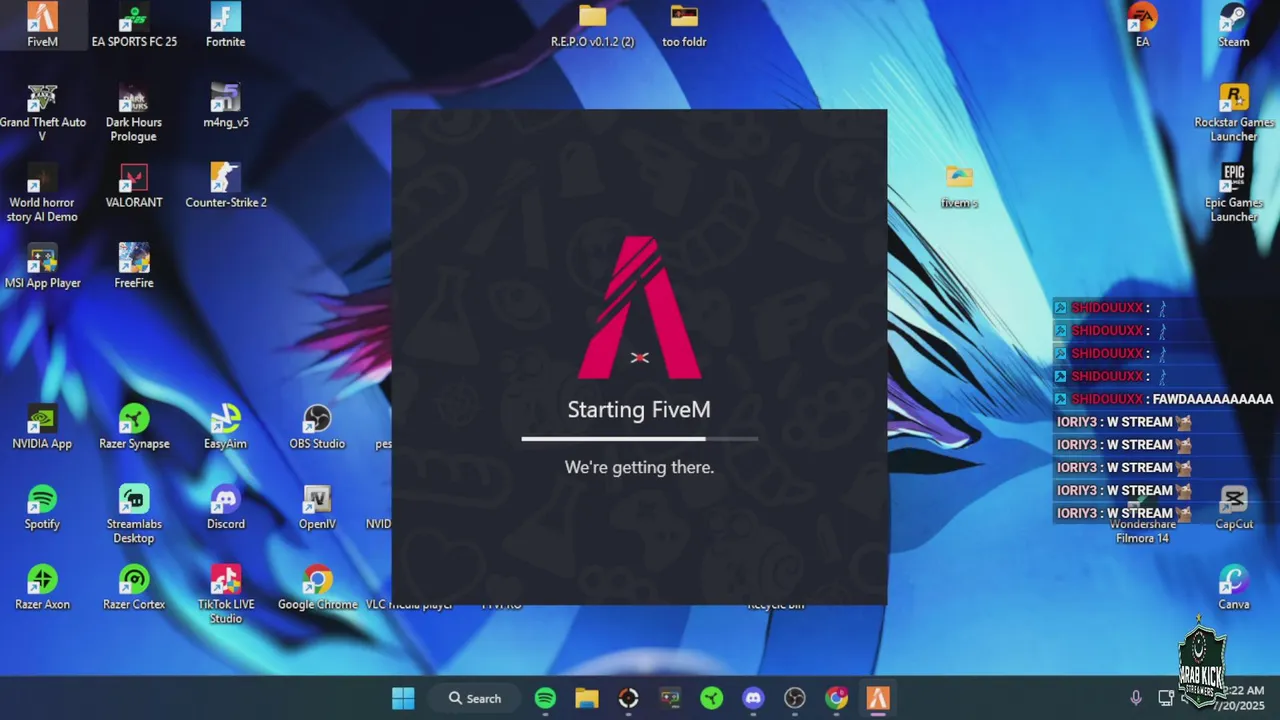The image size is (1280, 720).
Task: Open MSI App Player icon
Action: (42, 266)
